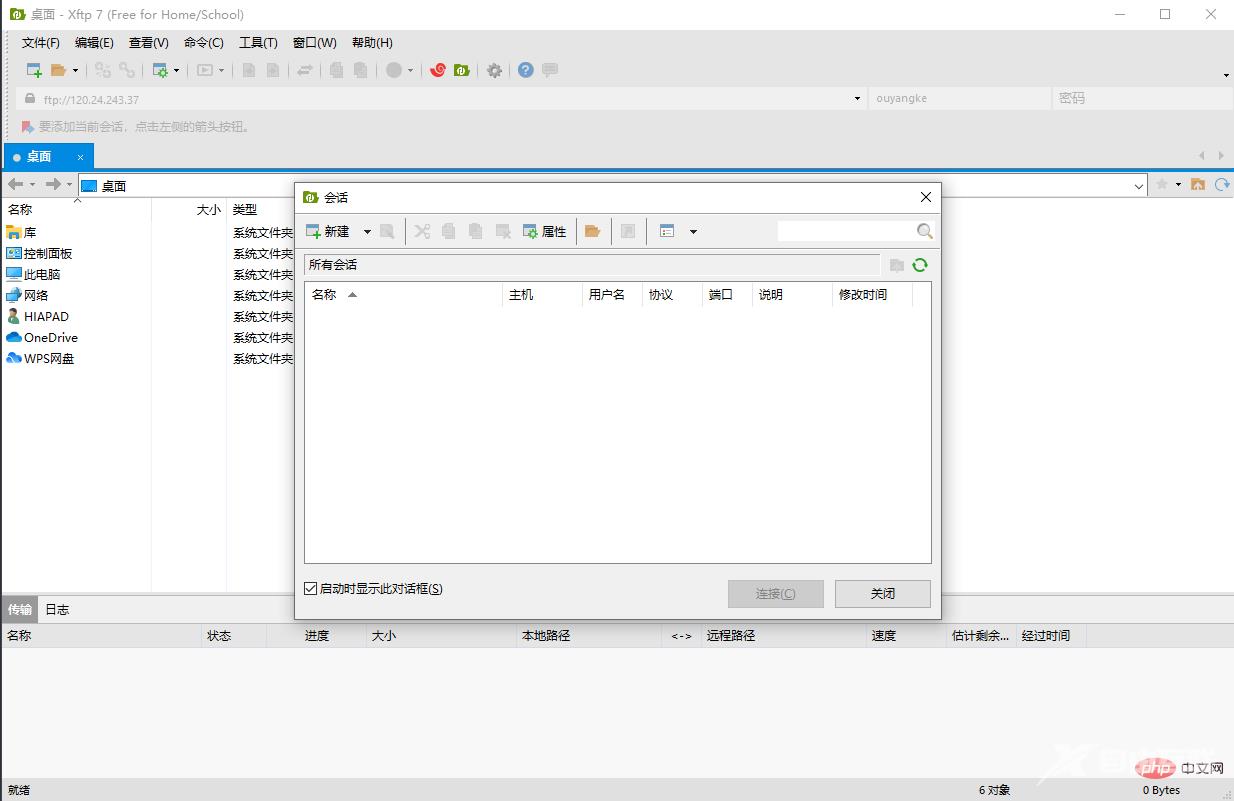
Task: Open 属性 (properties) in the sessions dialog
Action: (545, 231)
